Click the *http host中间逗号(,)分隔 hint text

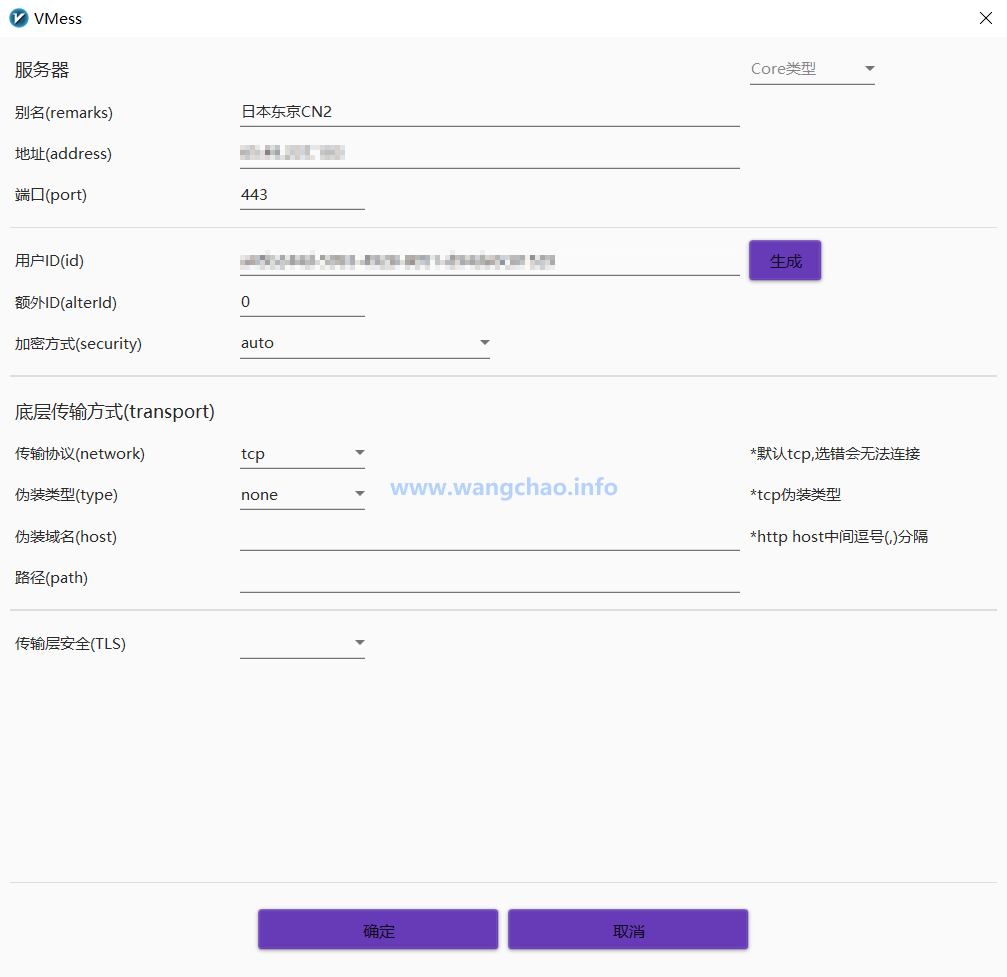coord(839,536)
